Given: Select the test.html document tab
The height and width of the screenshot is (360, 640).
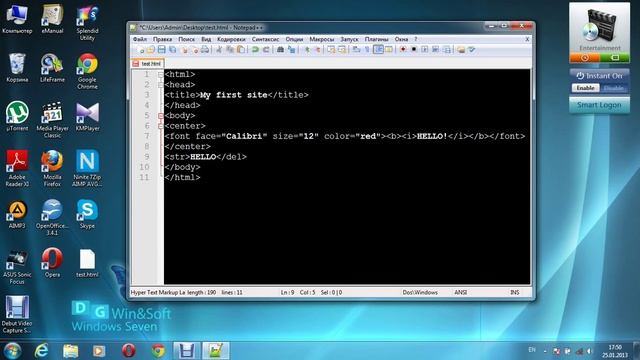Looking at the screenshot, I should [x=147, y=64].
